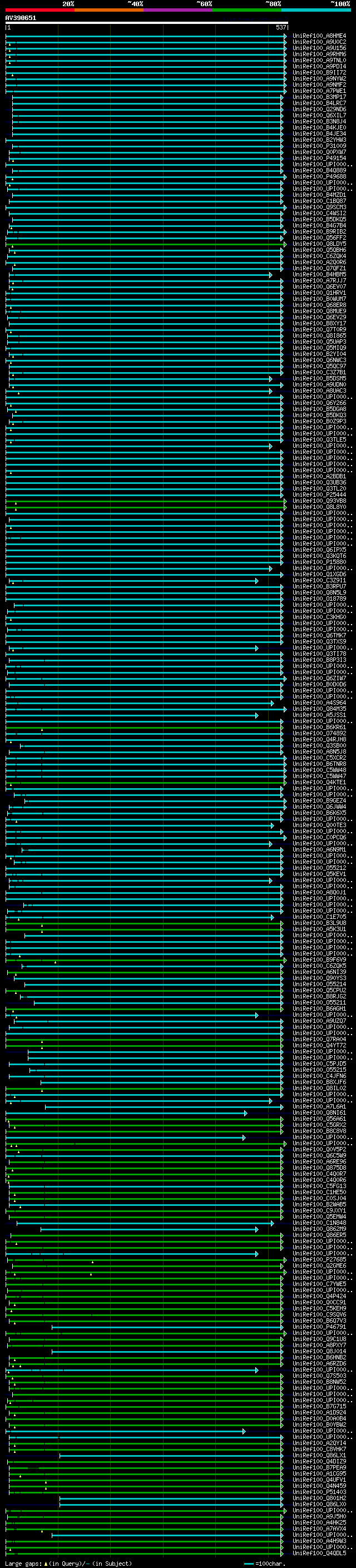Open hit UniRef100_O55214
The image size is (356, 1568).
pyautogui.click(x=319, y=985)
